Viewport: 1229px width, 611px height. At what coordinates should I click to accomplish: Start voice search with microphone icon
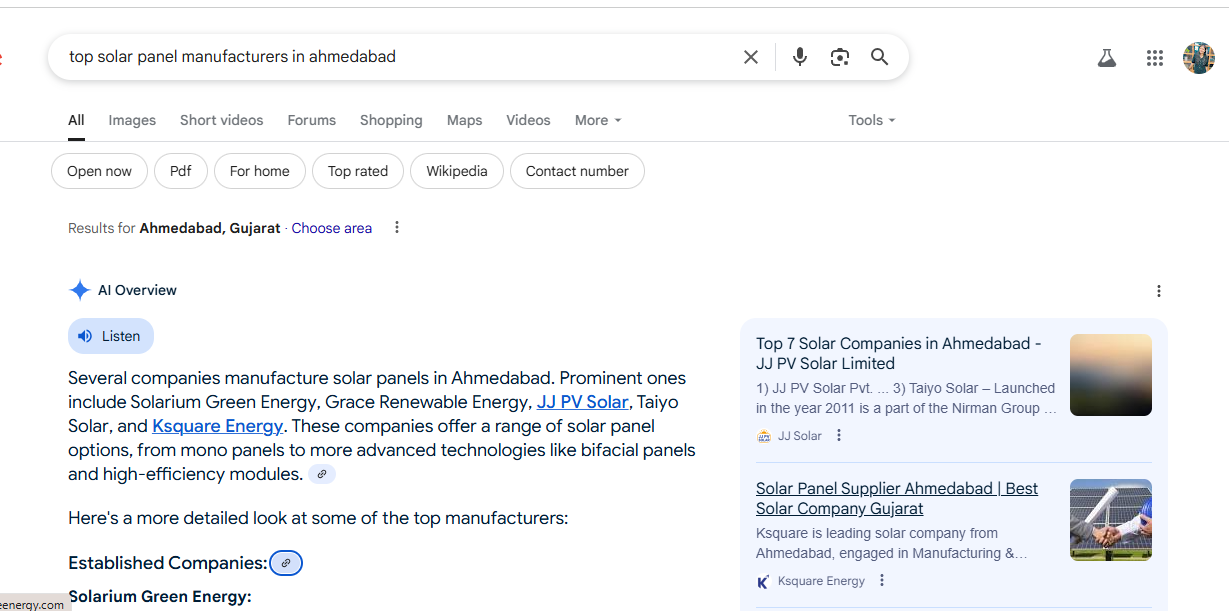click(x=800, y=57)
